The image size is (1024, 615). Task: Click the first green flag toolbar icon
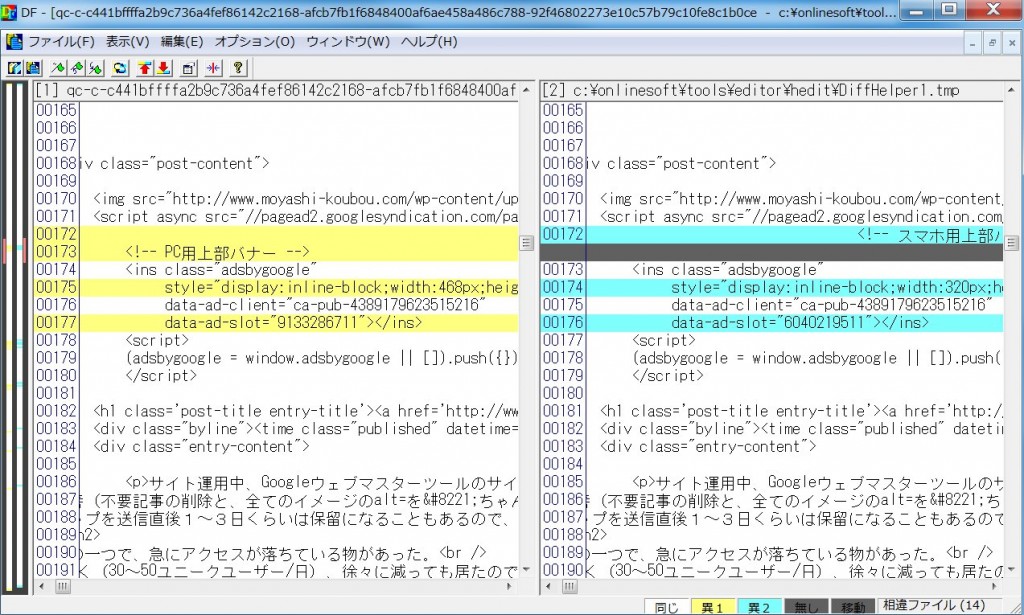point(59,68)
